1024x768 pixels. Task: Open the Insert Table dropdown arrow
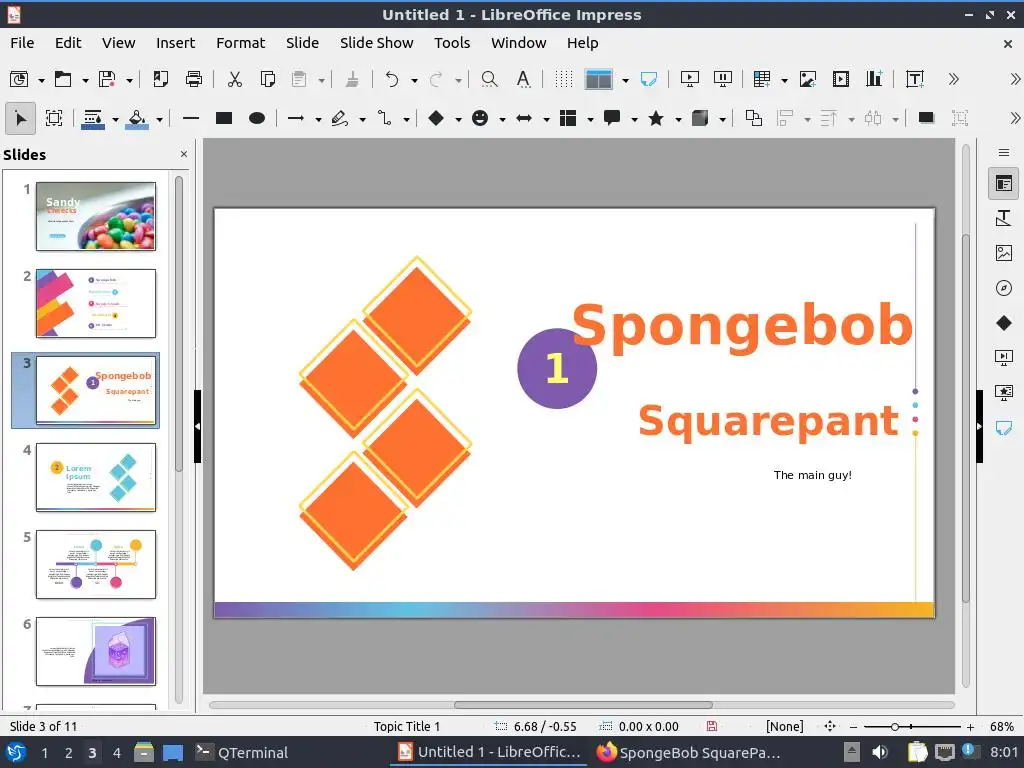pos(784,80)
